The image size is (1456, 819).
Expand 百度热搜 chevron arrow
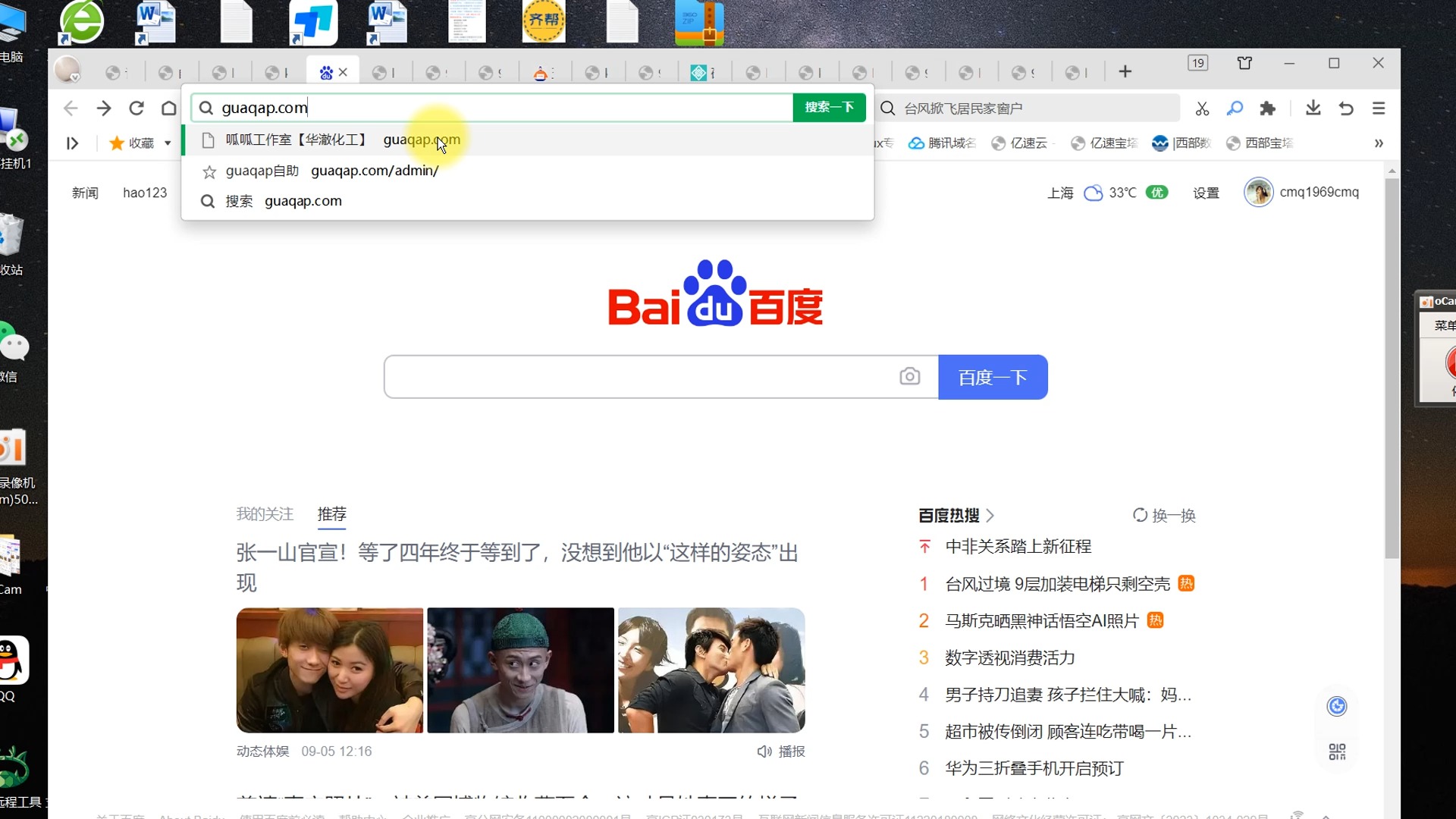[x=990, y=516]
